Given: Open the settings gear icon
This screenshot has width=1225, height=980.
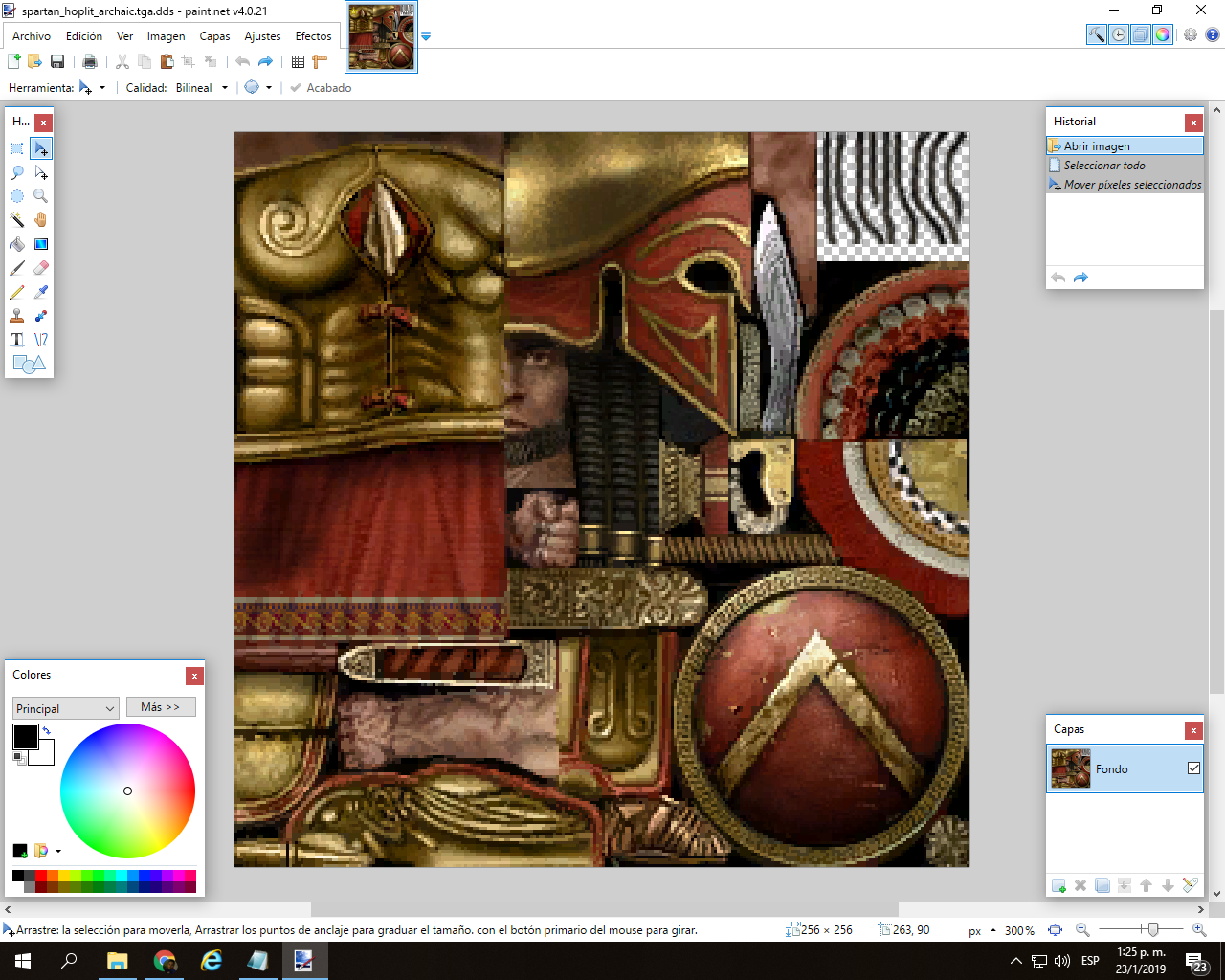Looking at the screenshot, I should [x=1191, y=34].
